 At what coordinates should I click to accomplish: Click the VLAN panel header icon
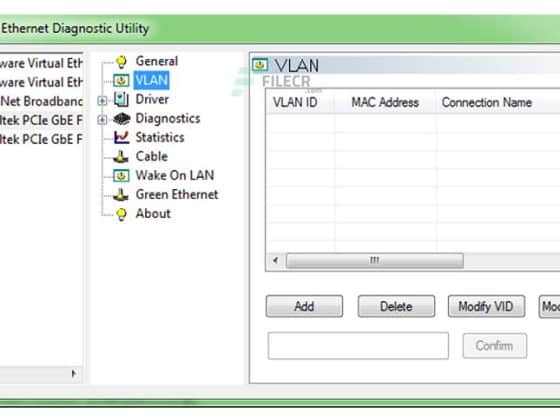pyautogui.click(x=260, y=65)
